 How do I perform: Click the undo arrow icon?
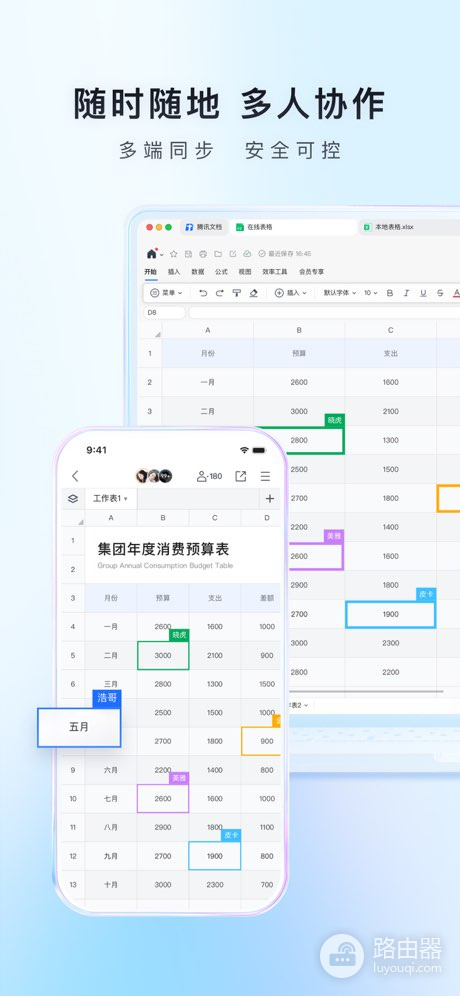[203, 293]
